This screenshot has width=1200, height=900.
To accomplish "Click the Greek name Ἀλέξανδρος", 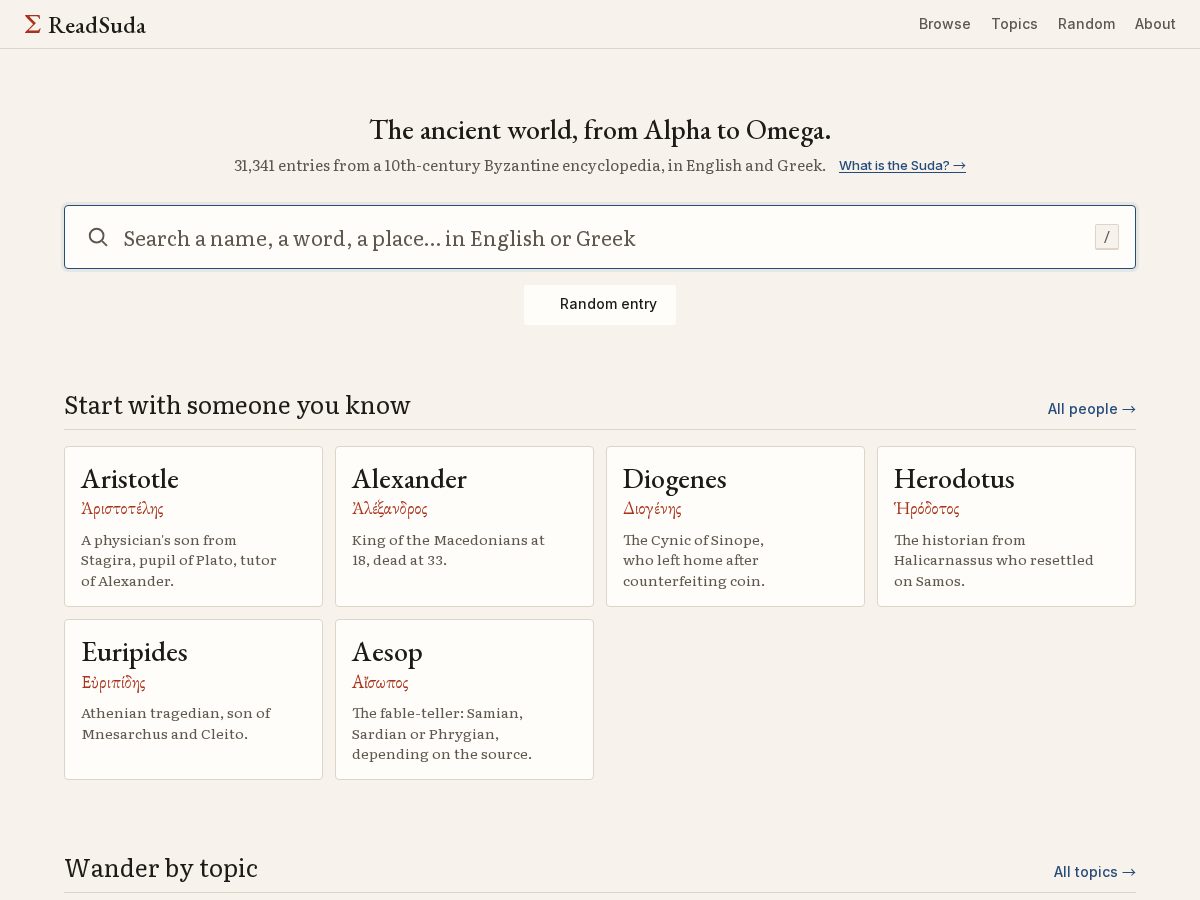I will tap(390, 509).
